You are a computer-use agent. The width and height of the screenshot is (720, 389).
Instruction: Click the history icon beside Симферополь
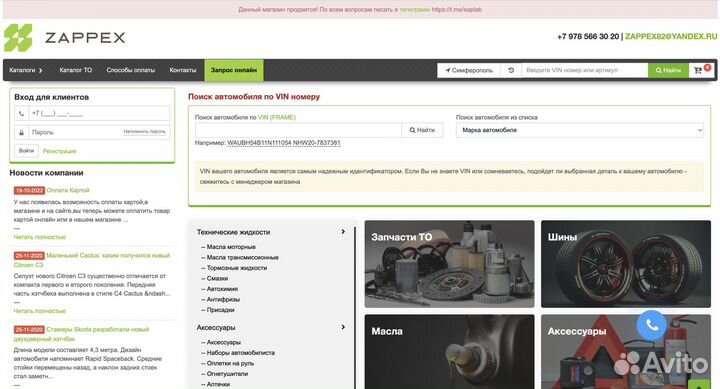511,70
